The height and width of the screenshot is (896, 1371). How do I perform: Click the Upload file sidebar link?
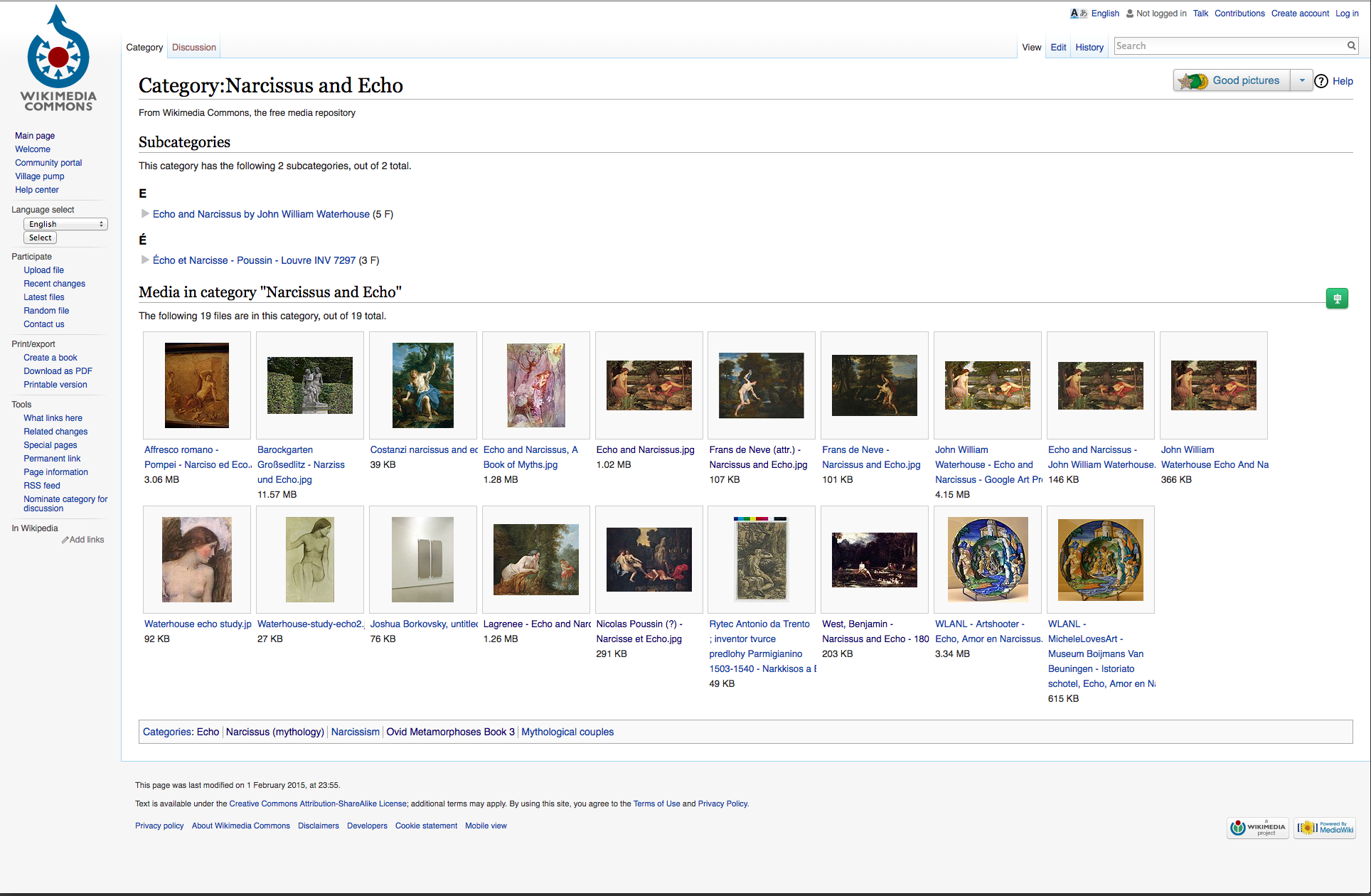(43, 270)
